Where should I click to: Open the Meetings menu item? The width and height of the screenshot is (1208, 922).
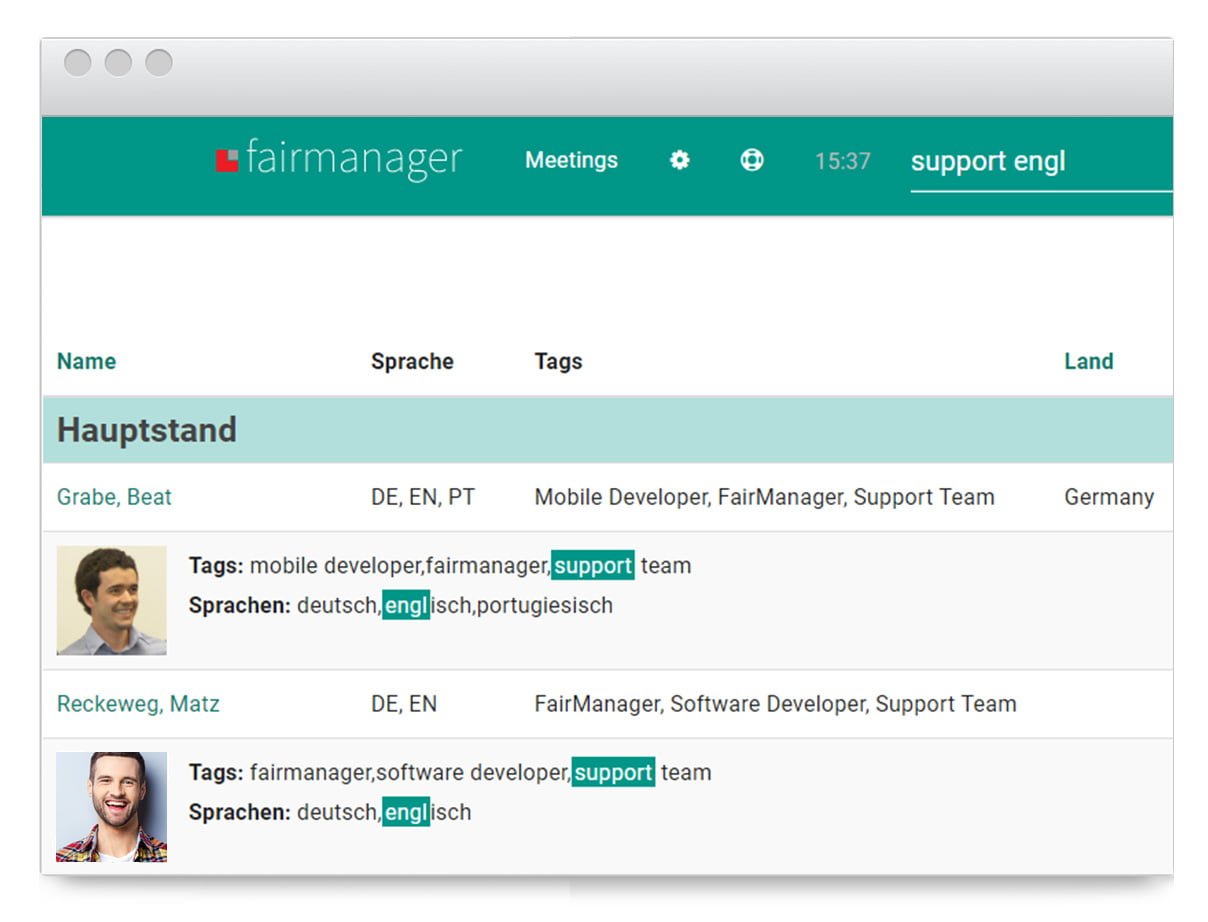pos(571,160)
